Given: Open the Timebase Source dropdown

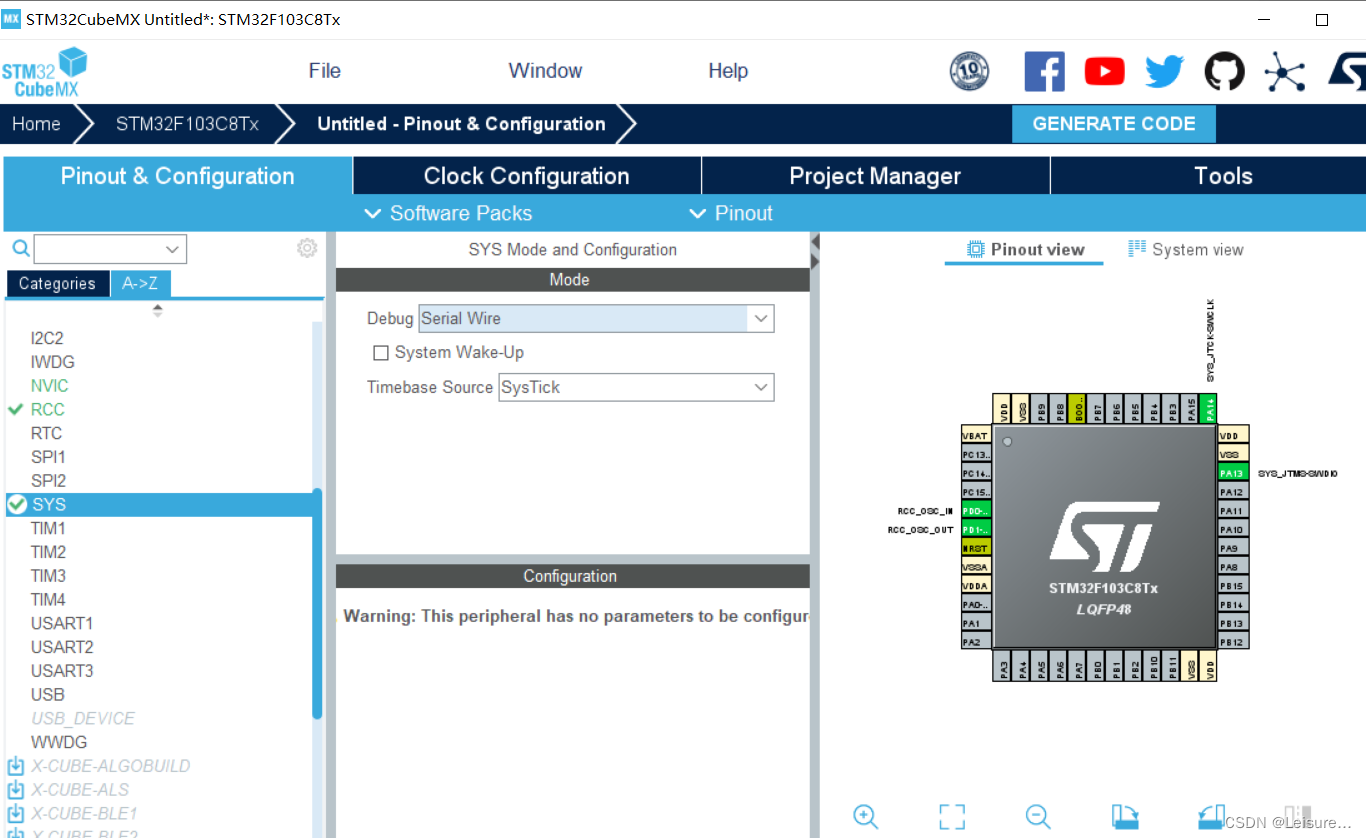Looking at the screenshot, I should 761,387.
